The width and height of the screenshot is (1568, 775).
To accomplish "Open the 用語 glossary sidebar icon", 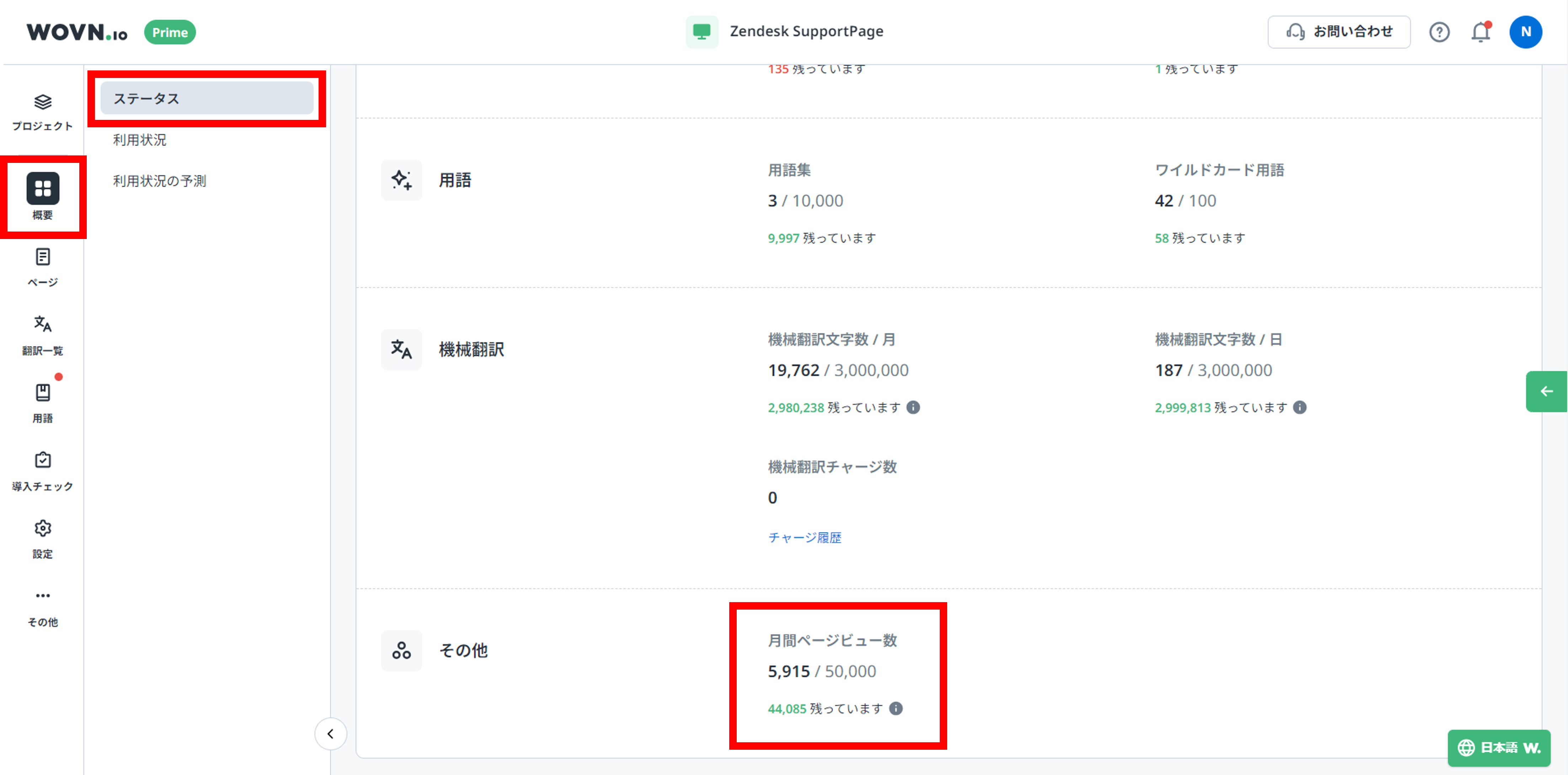I will click(x=43, y=402).
